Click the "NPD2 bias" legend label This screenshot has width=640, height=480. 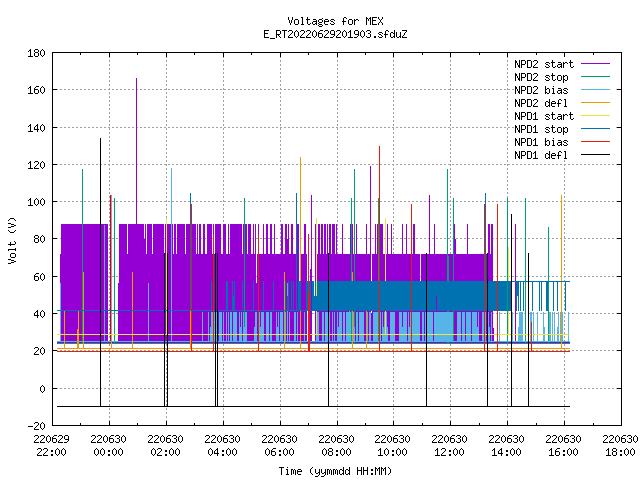541,90
